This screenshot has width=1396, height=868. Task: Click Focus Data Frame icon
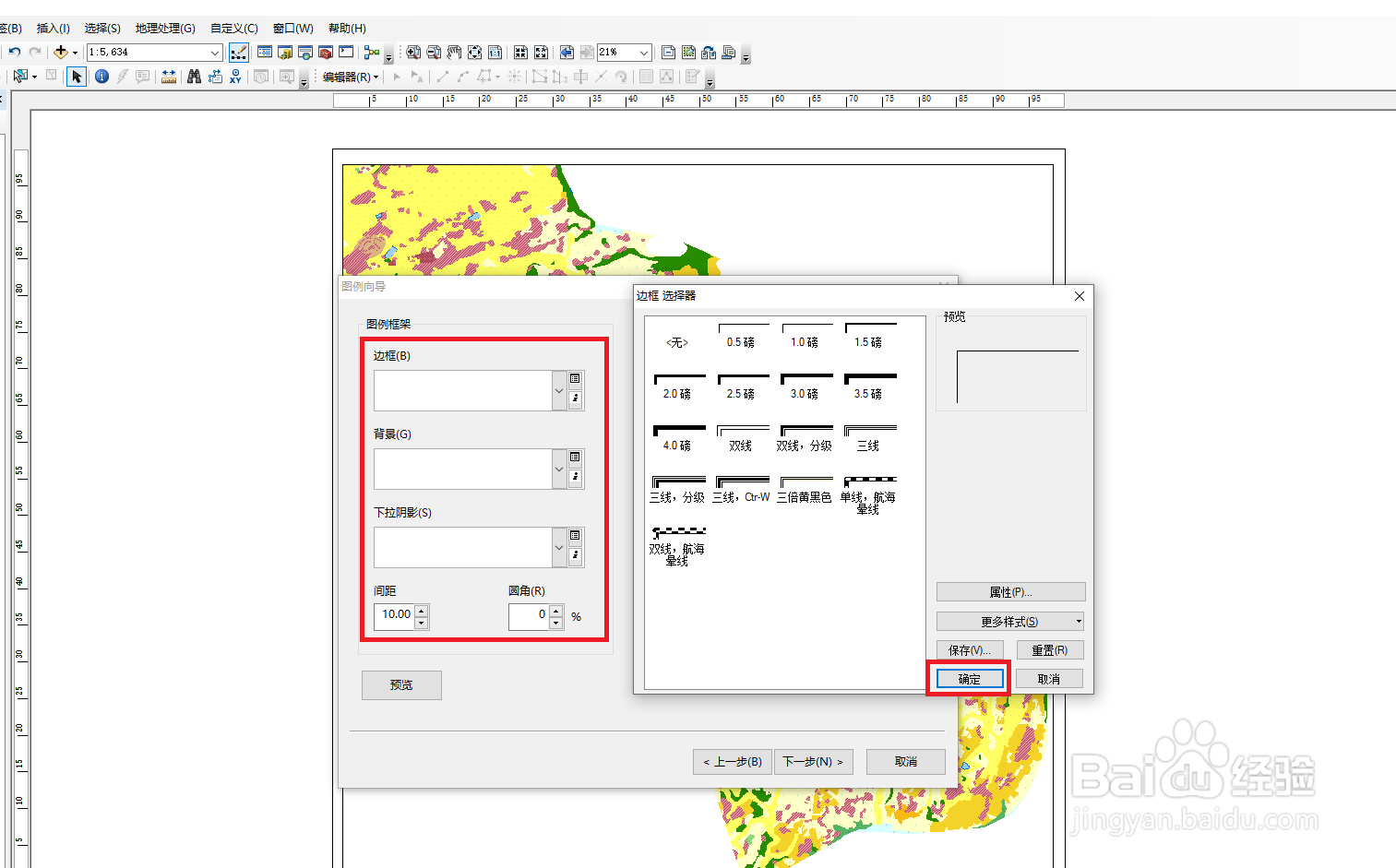pos(688,53)
